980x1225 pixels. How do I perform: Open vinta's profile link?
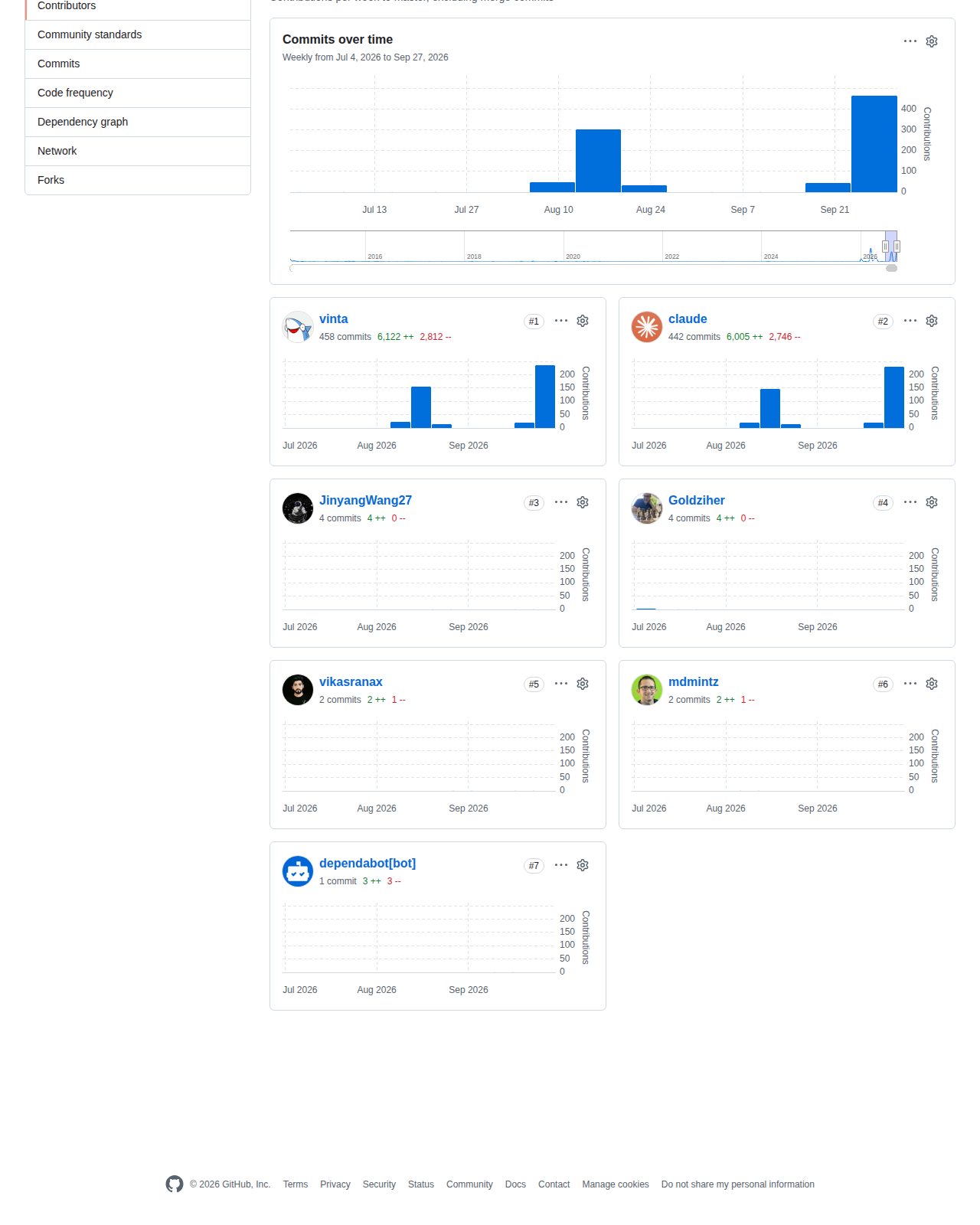pos(333,319)
